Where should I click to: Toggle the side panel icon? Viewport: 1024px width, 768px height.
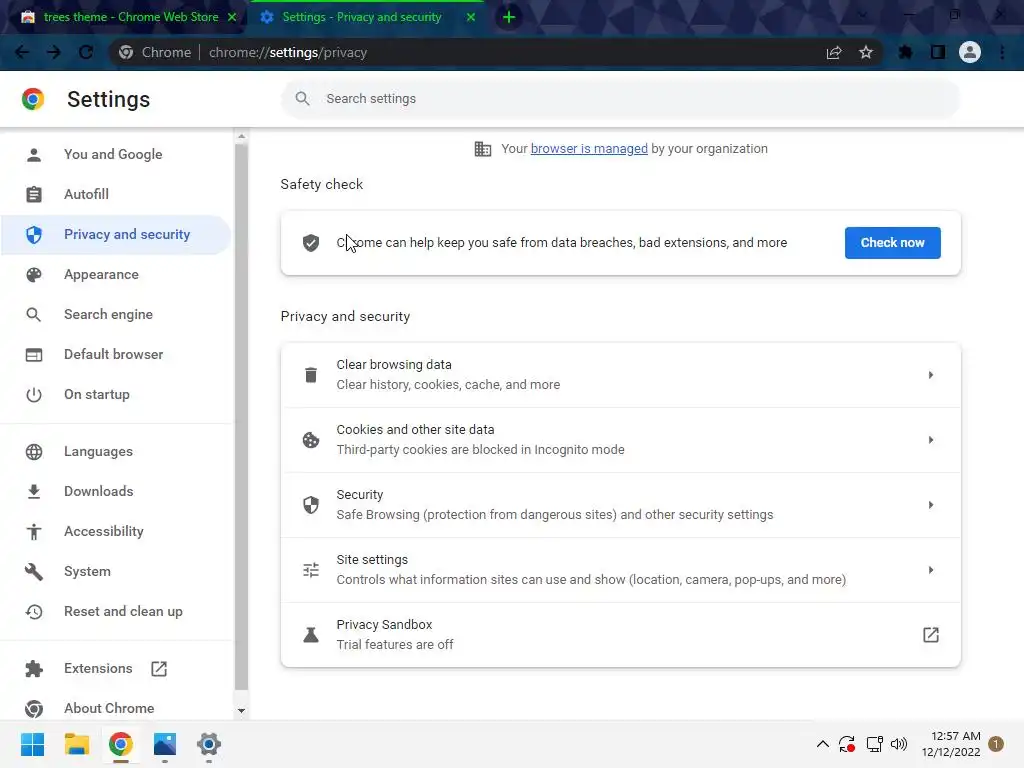(938, 52)
